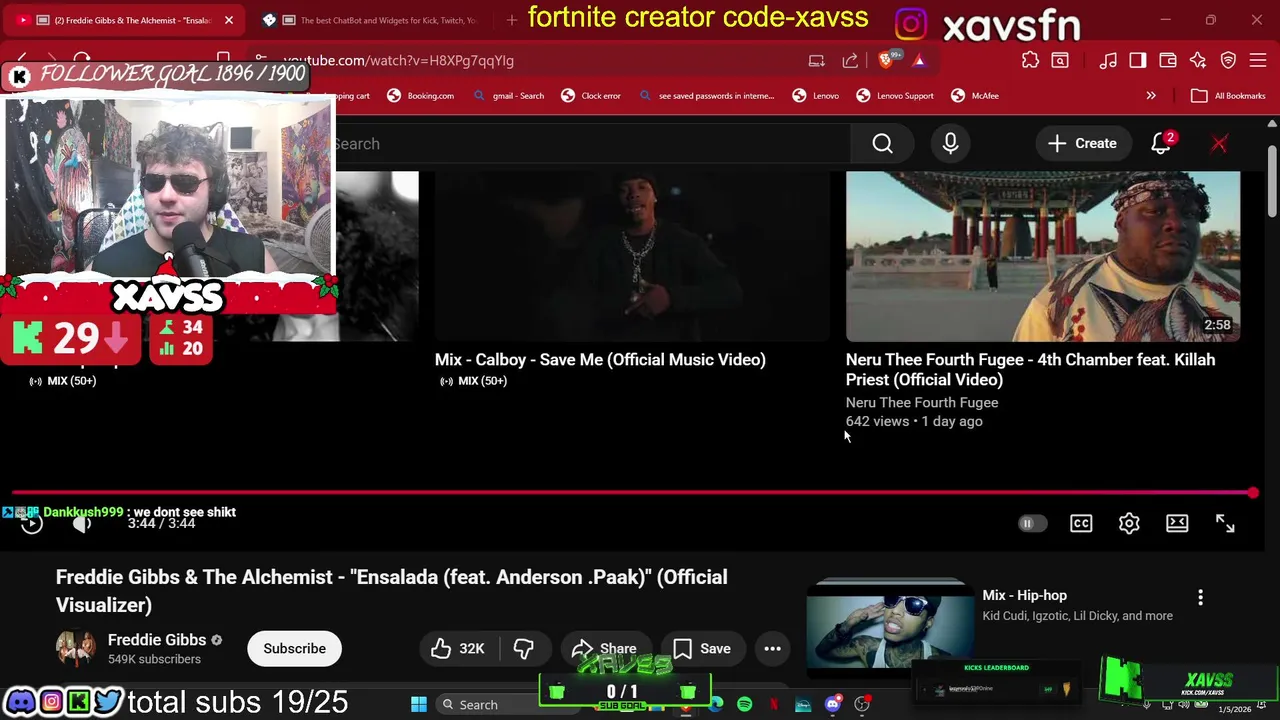Dislike the video with thumbs down
Image resolution: width=1280 pixels, height=720 pixels.
523,648
